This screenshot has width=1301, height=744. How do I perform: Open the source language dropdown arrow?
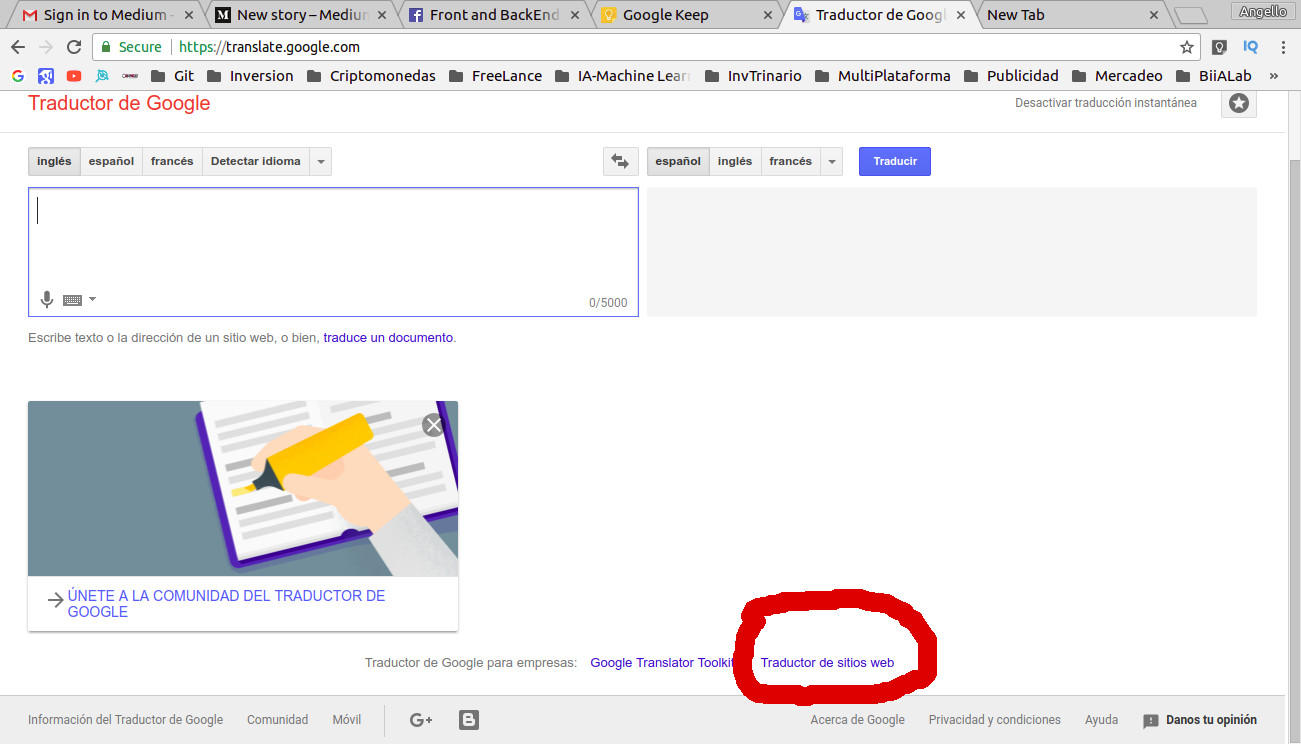coord(320,161)
